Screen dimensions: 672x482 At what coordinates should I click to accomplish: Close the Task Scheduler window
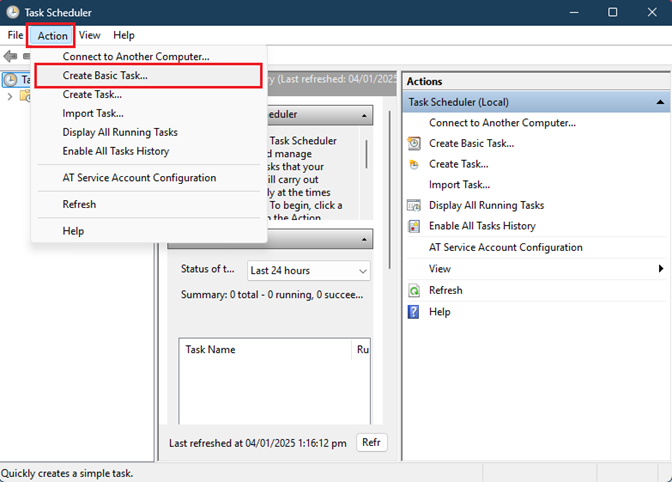[652, 12]
